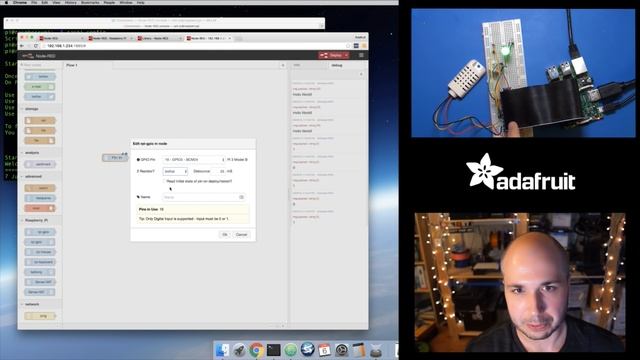Click the Node-RED logo in header
This screenshot has height=360, width=640.
(38, 56)
